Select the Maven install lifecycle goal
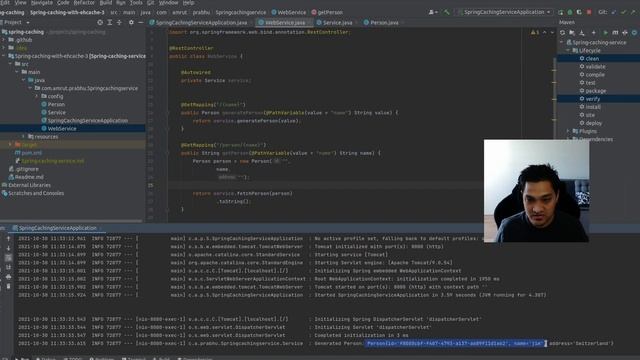 tap(593, 107)
